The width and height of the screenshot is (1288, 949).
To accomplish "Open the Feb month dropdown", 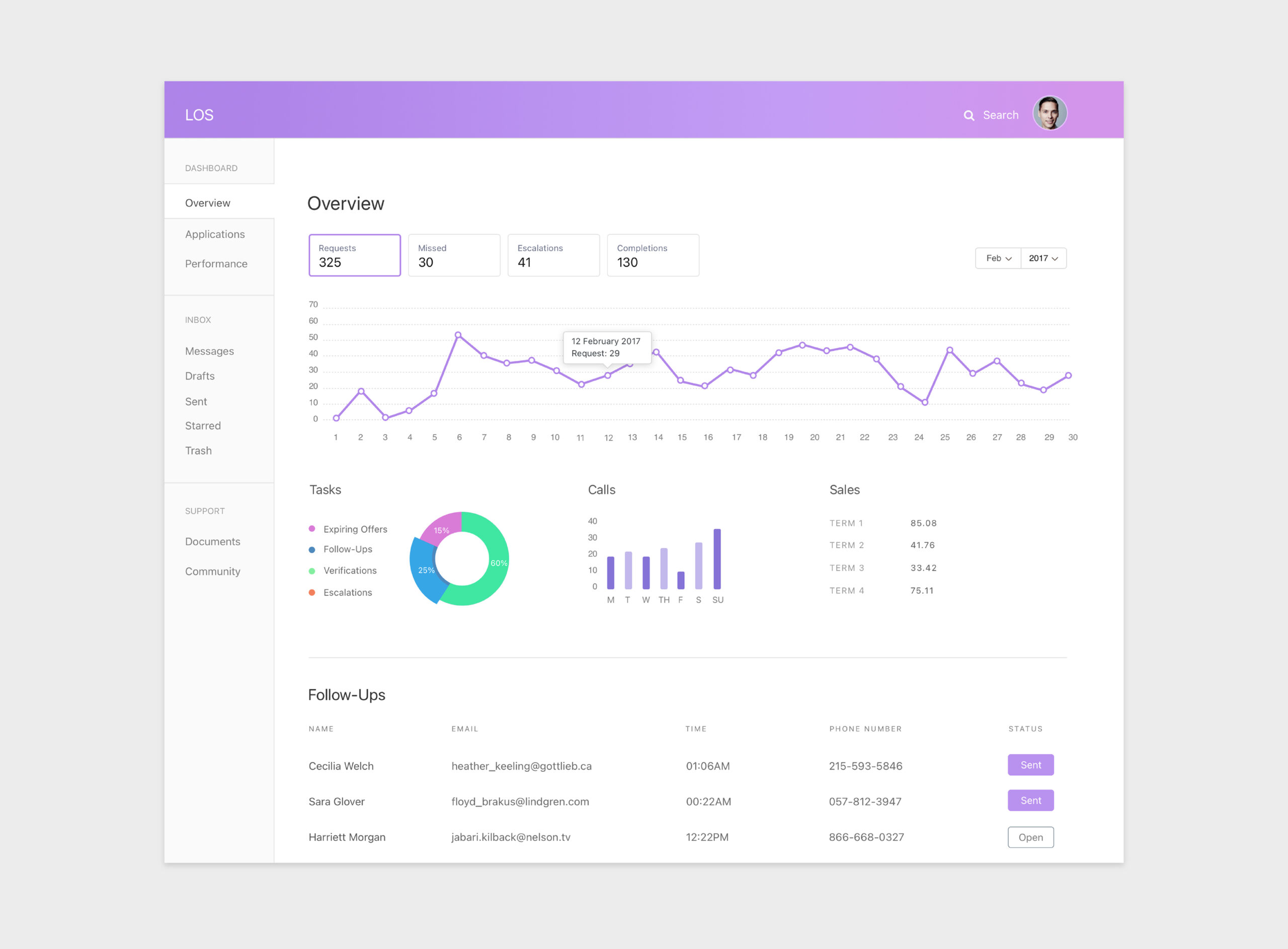I will click(x=998, y=259).
